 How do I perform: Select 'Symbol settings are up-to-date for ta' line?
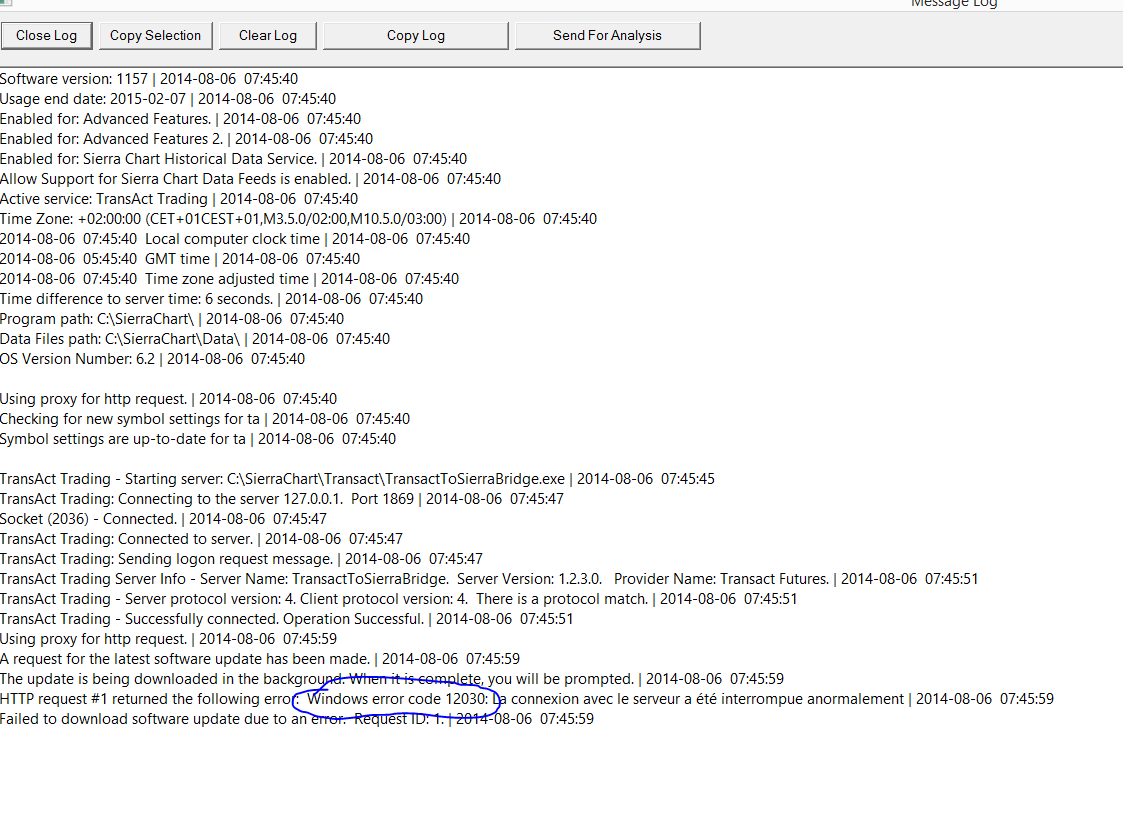pyautogui.click(x=198, y=440)
